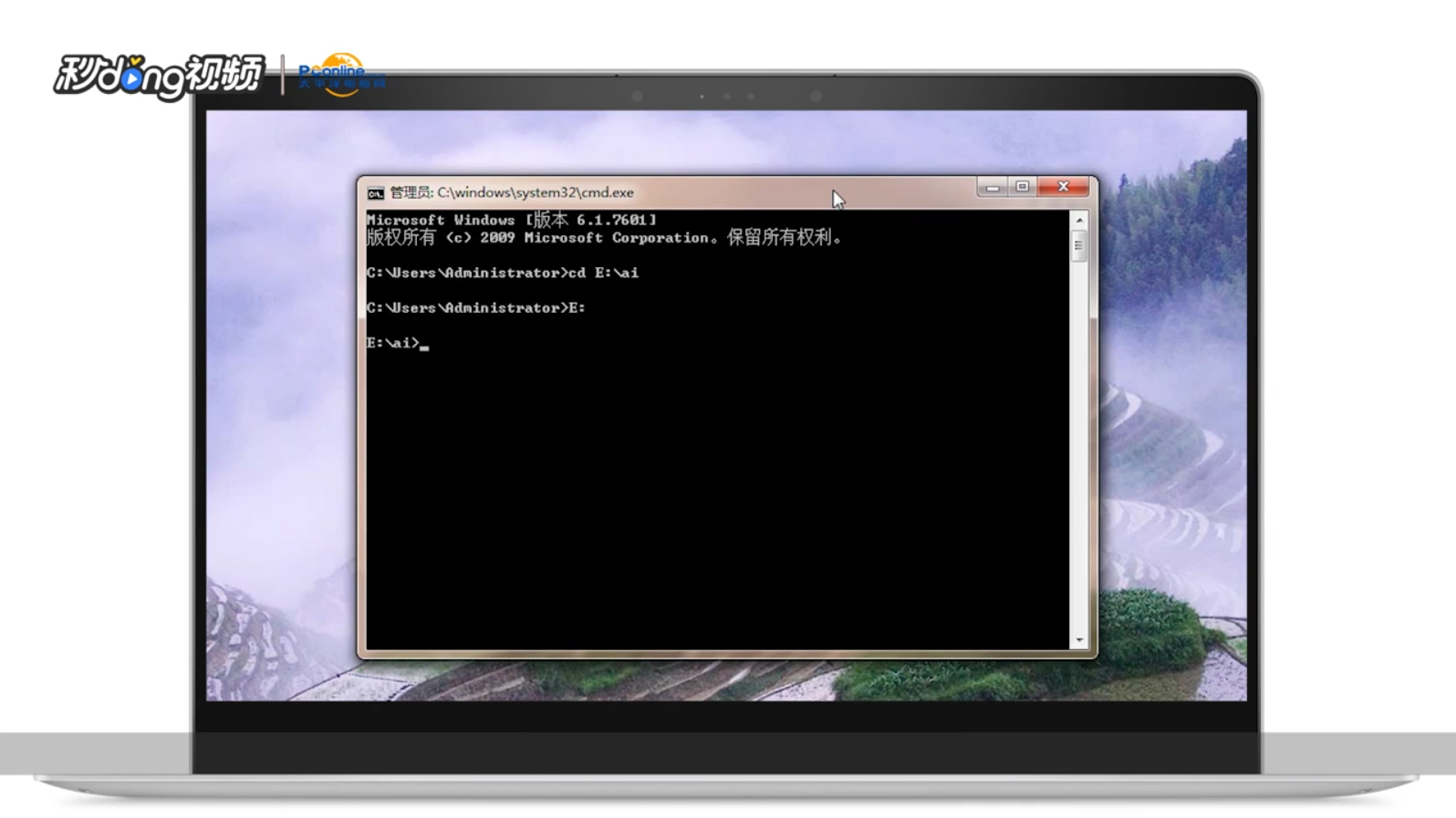Click the 'E:\ai>' prompt line
Viewport: 1456px width, 818px height.
pyautogui.click(x=397, y=343)
